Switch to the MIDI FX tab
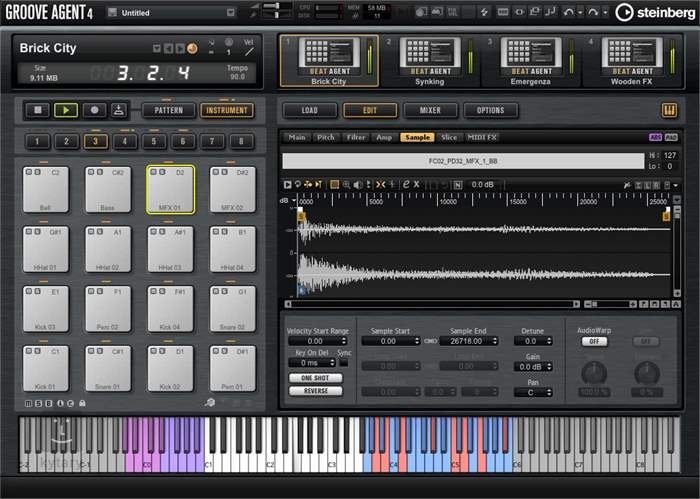This screenshot has height=499, width=700. point(482,137)
